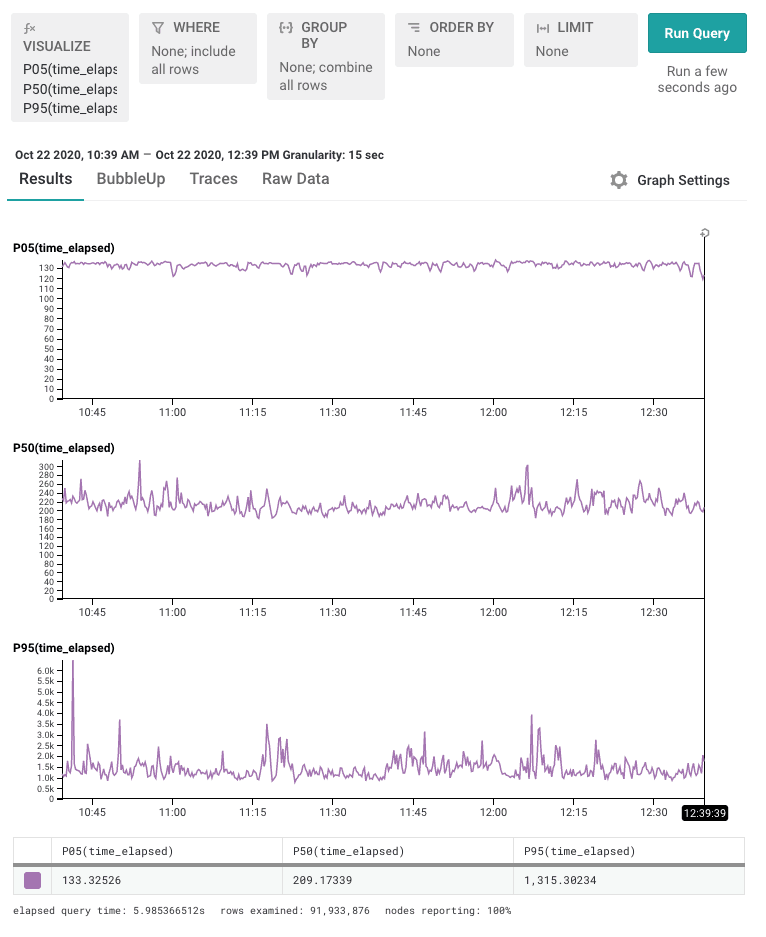Click the Graph Settings gear icon
This screenshot has width=766, height=937.
click(619, 180)
